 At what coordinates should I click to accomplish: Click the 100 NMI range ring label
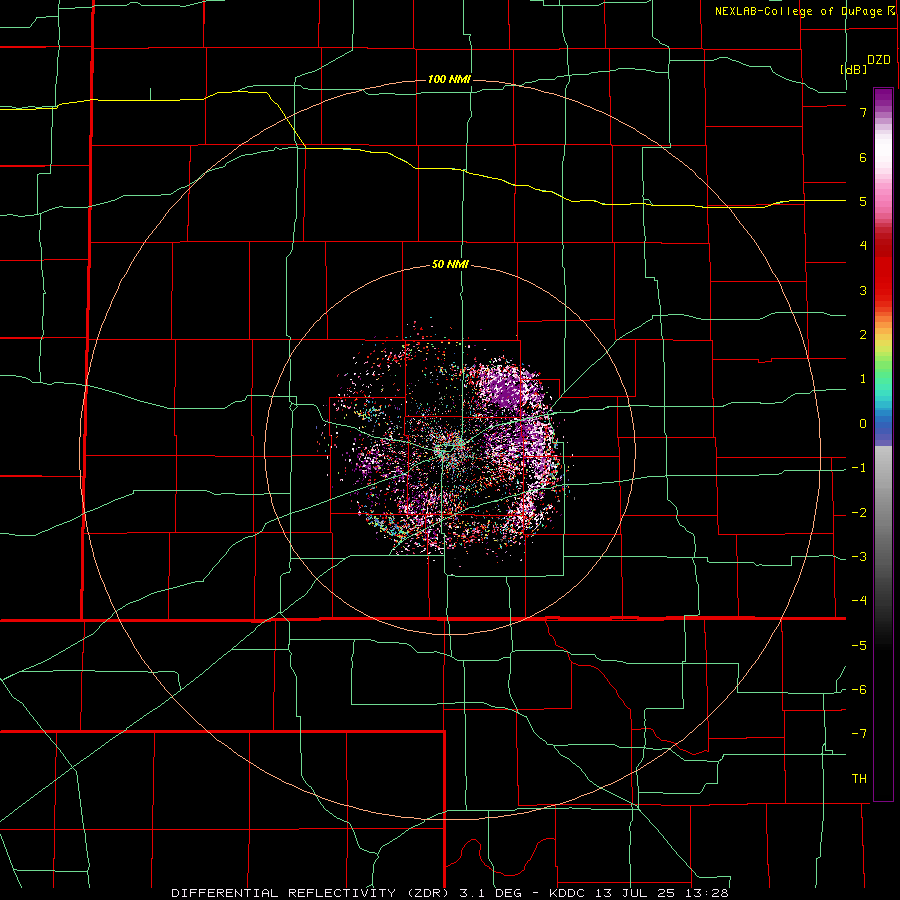tap(449, 79)
